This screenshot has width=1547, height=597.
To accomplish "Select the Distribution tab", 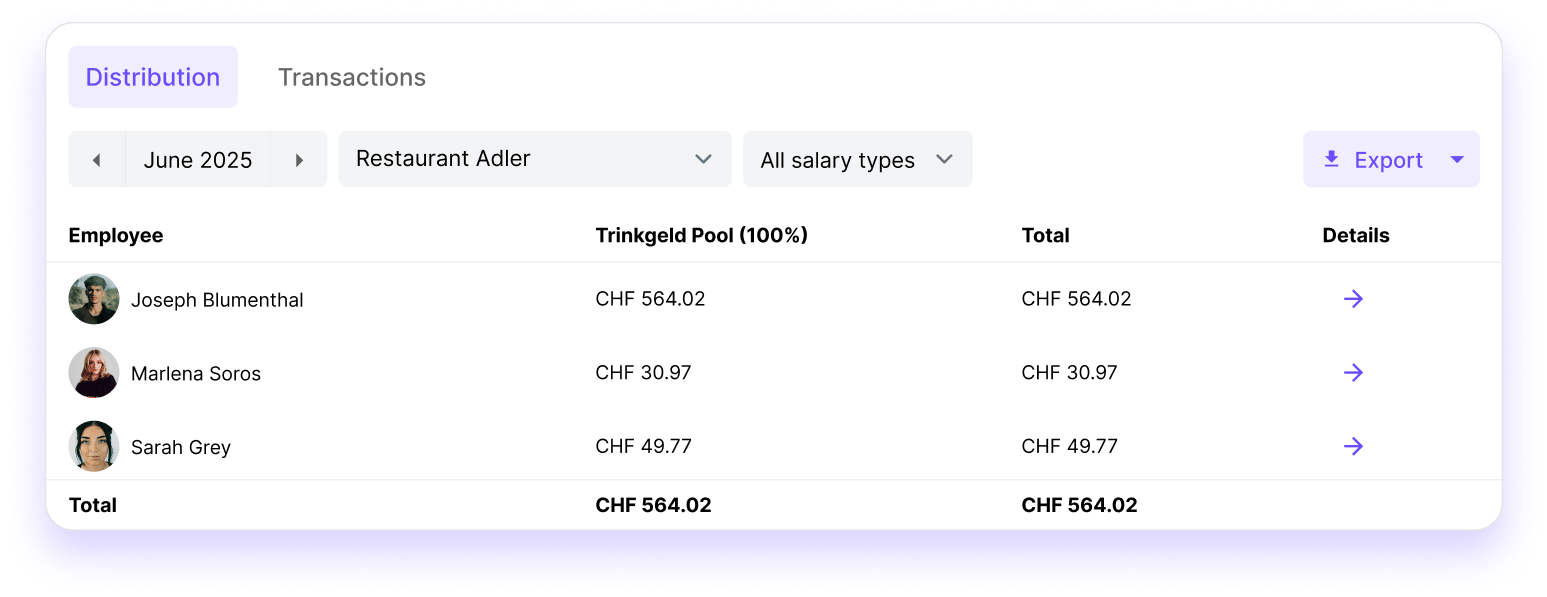I will [x=152, y=77].
